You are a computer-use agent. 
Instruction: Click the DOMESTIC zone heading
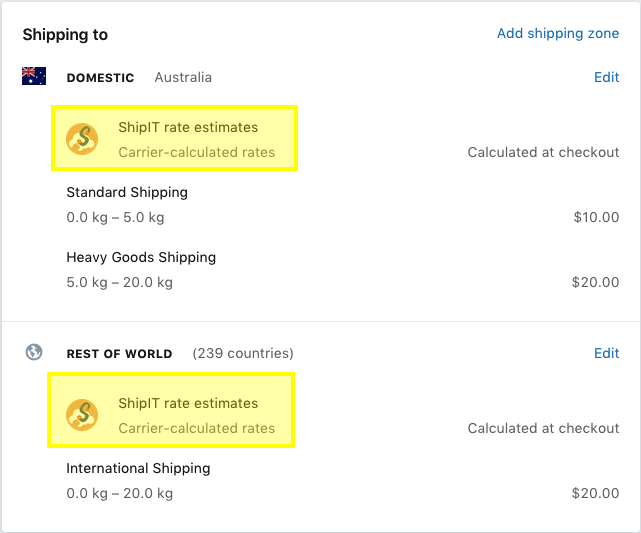(x=100, y=78)
